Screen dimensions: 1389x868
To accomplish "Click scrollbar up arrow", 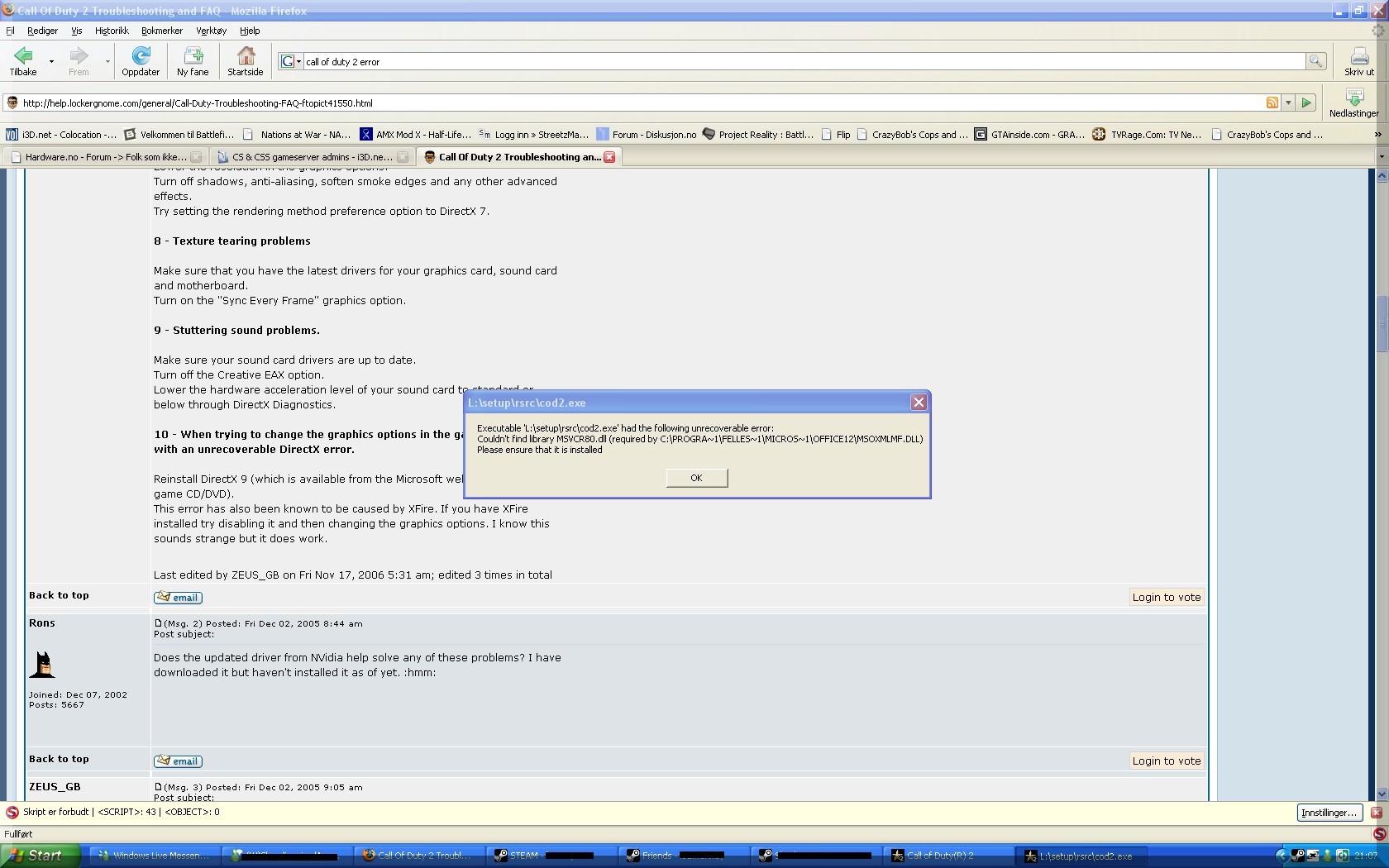I will click(1382, 175).
